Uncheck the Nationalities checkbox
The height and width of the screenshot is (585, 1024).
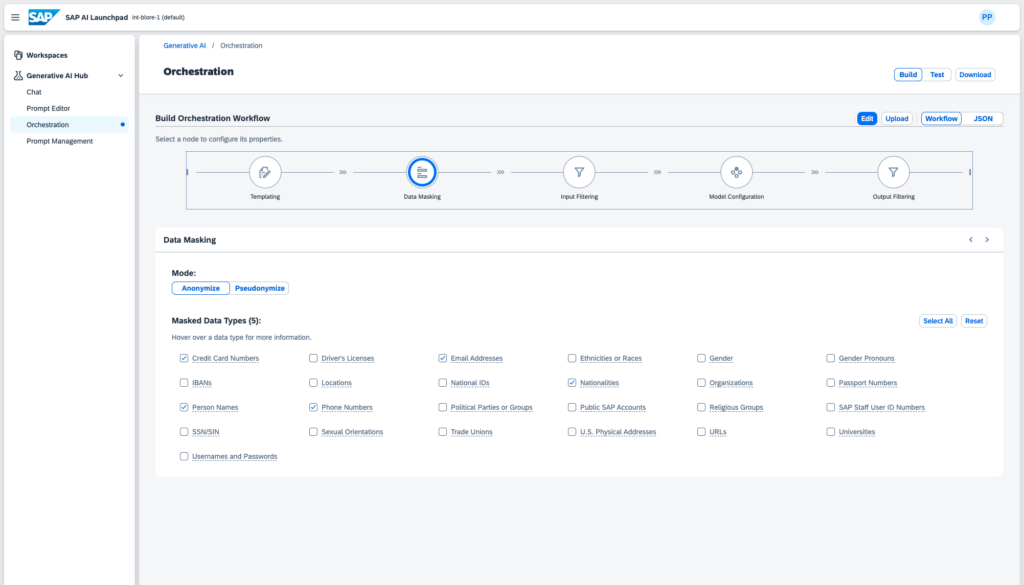coord(572,383)
